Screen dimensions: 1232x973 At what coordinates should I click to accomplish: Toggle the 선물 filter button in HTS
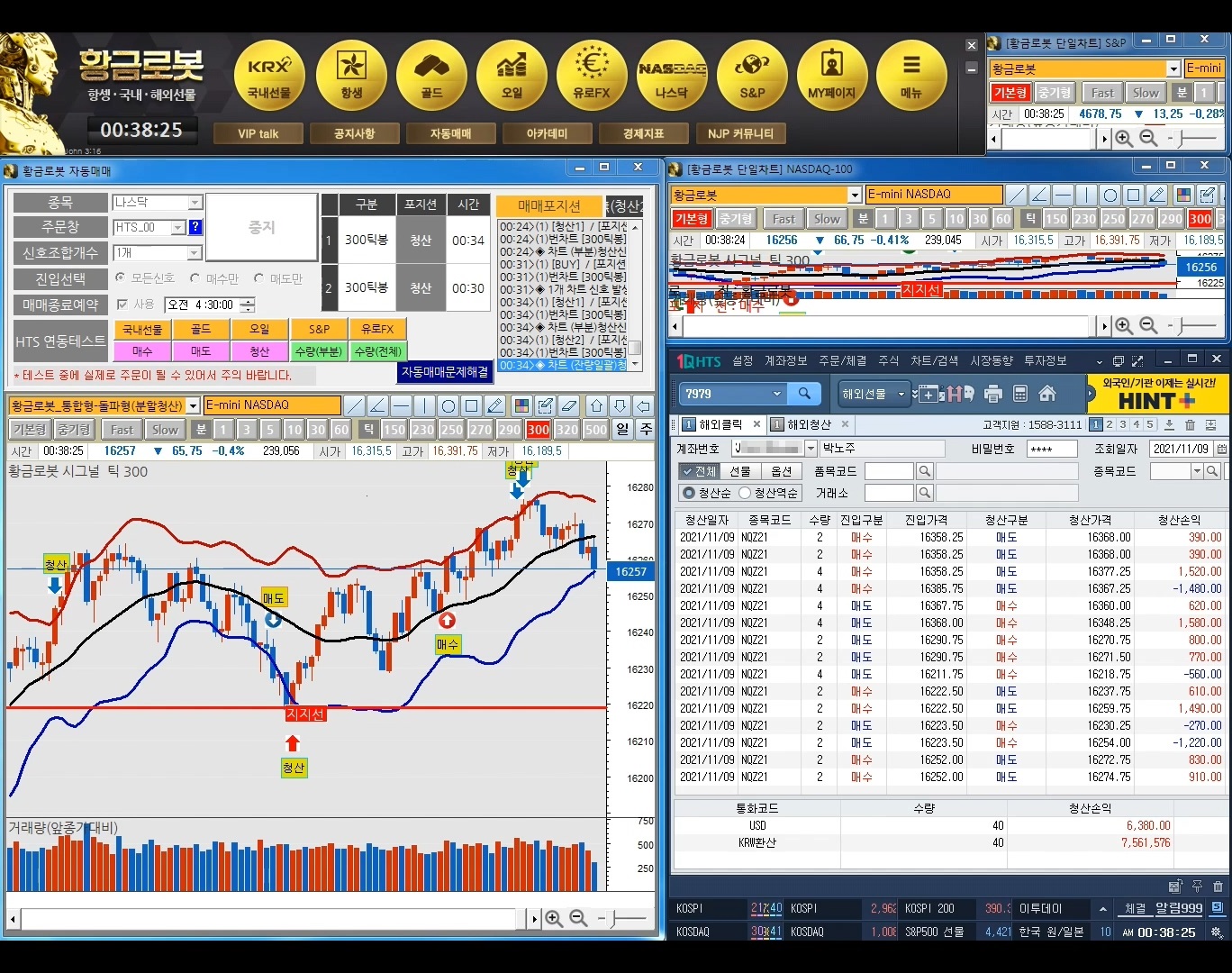tap(740, 471)
